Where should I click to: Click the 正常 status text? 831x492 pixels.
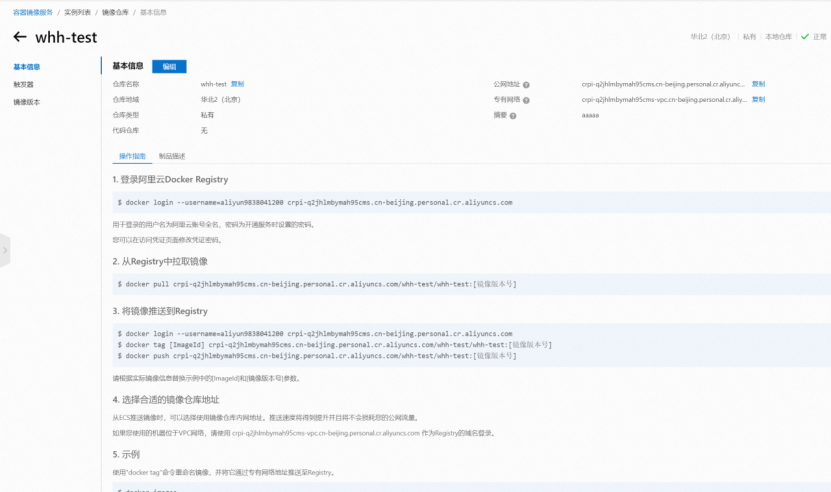(819, 37)
